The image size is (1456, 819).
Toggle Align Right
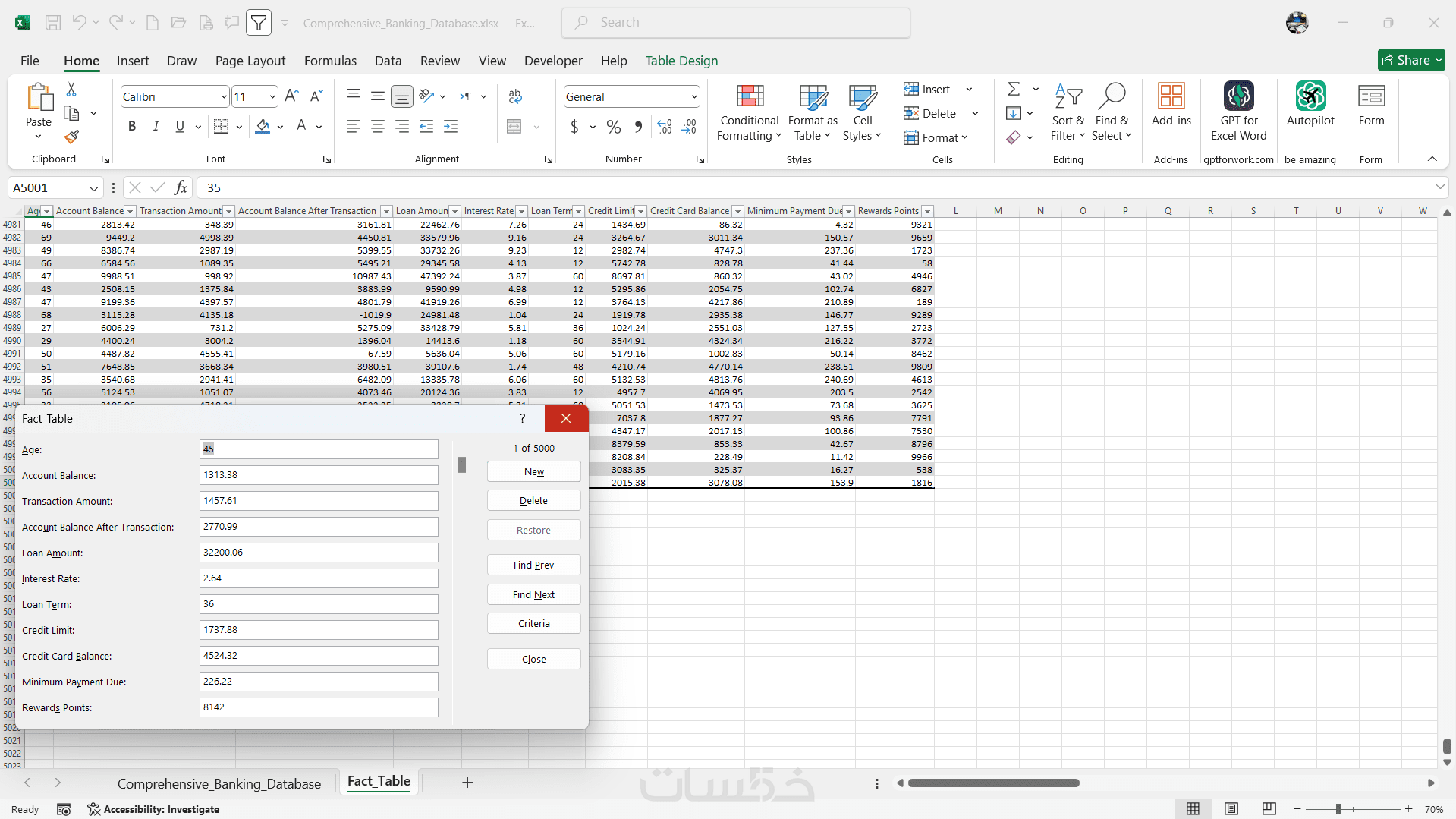click(x=402, y=127)
